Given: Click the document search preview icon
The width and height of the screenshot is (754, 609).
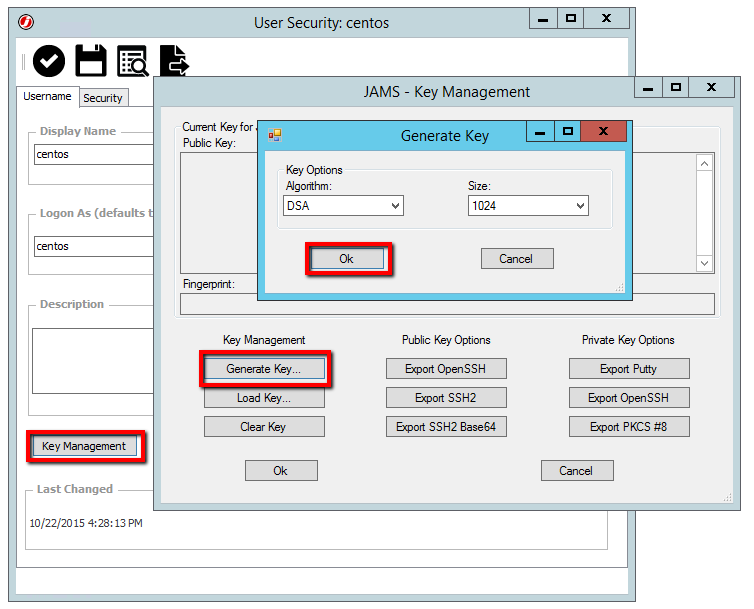Looking at the screenshot, I should (x=133, y=61).
